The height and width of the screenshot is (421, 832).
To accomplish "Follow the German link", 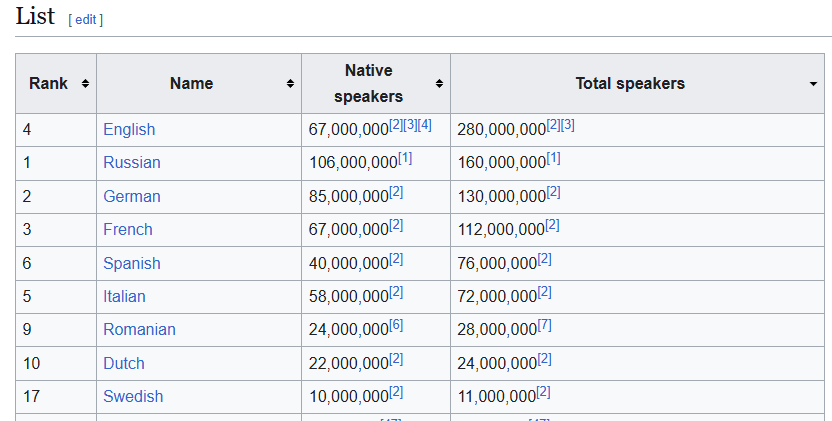I will (132, 196).
